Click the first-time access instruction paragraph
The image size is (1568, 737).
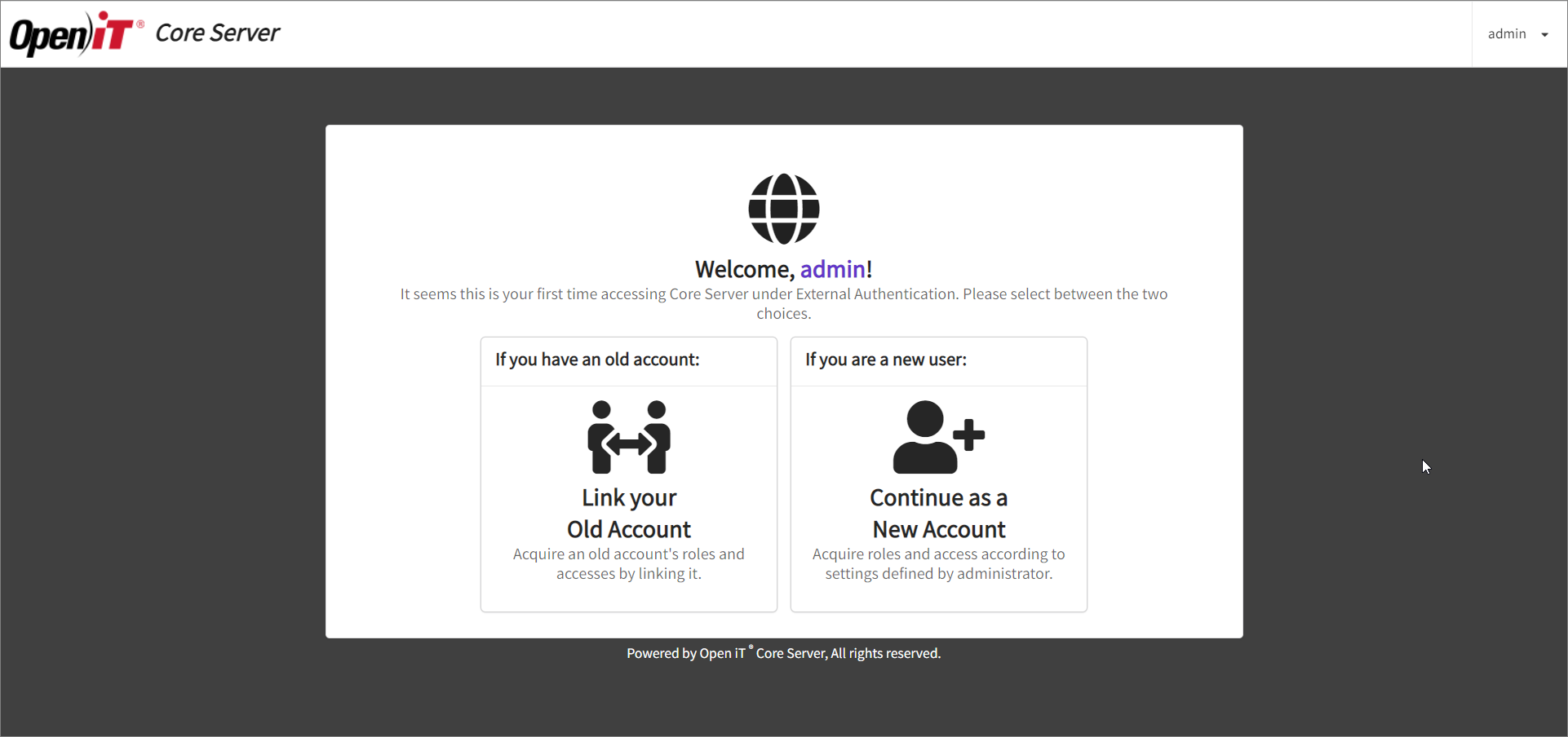(x=784, y=303)
